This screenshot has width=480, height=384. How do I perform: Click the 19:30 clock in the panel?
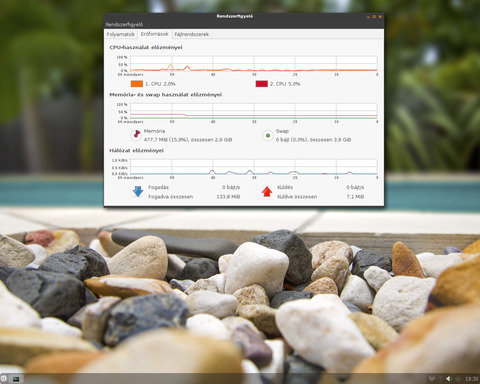[471, 379]
